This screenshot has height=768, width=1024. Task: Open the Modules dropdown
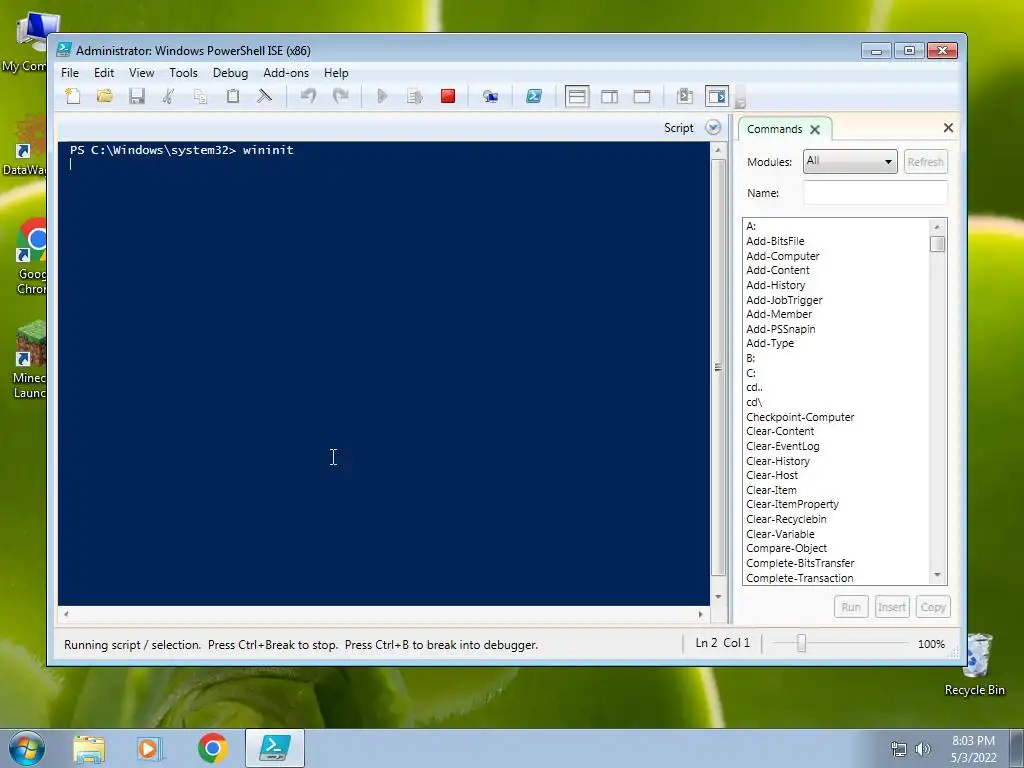coord(850,161)
